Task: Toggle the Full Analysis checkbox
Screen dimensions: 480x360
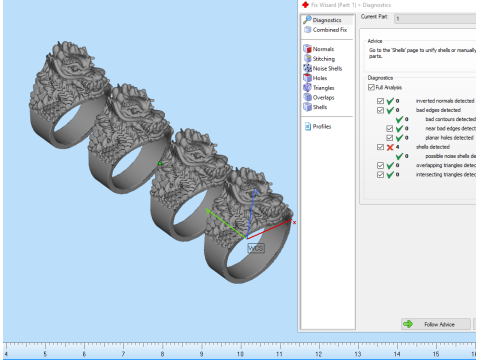Action: coord(371,87)
